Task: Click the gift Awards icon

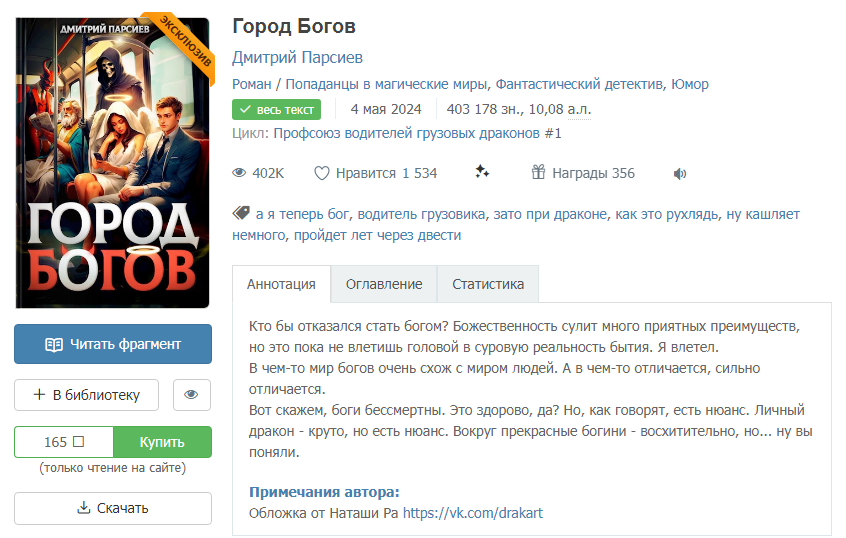Action: point(538,172)
